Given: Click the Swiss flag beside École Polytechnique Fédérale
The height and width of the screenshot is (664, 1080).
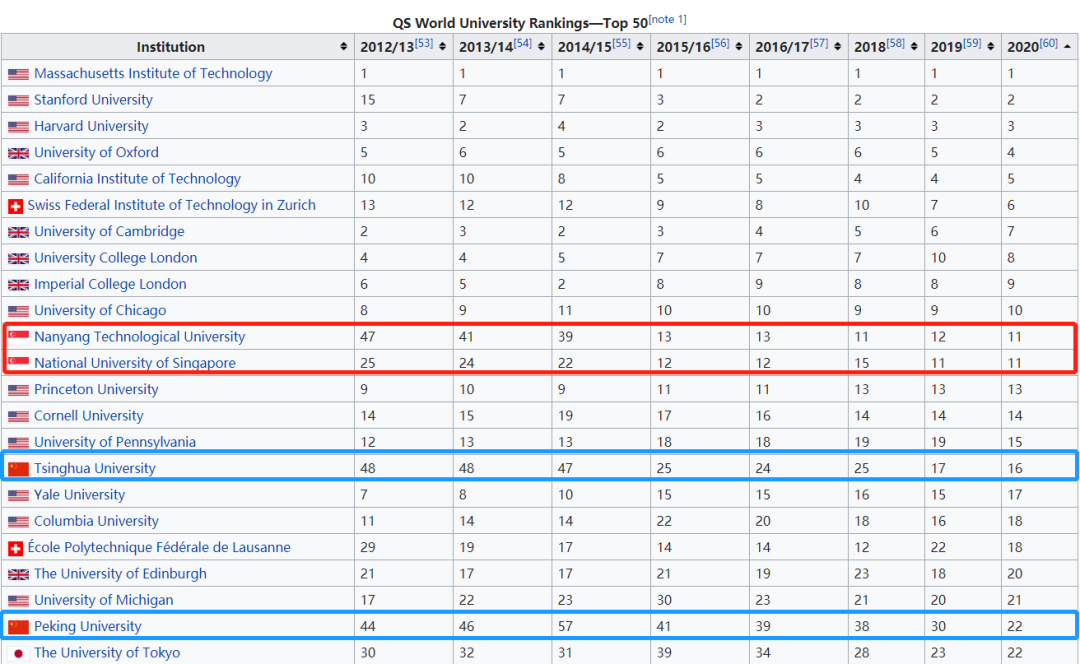Looking at the screenshot, I should coord(15,548).
